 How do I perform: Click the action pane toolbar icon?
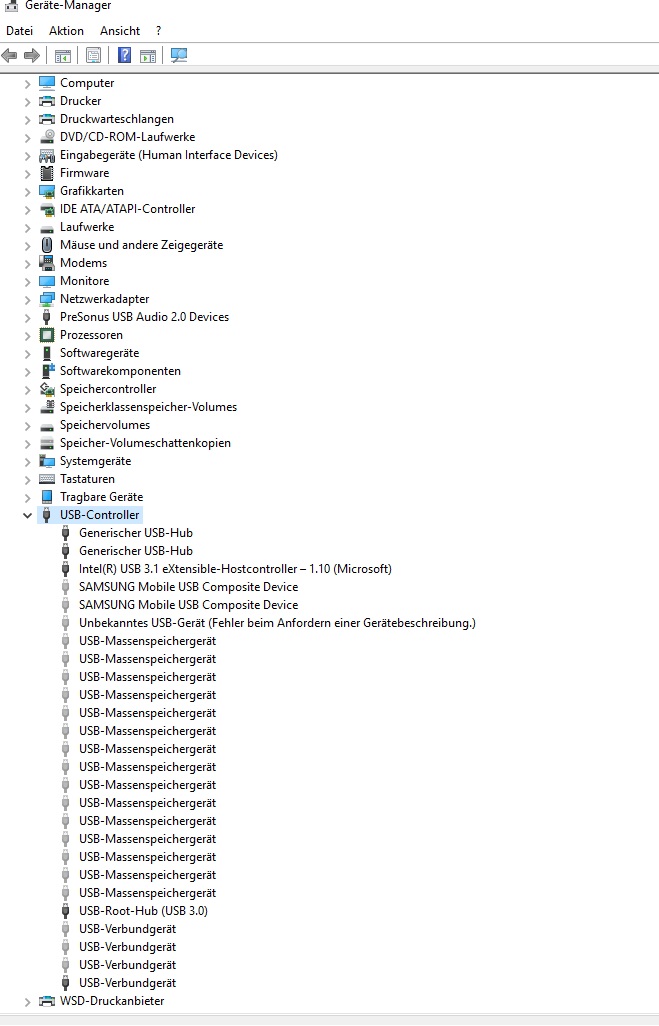[x=148, y=56]
